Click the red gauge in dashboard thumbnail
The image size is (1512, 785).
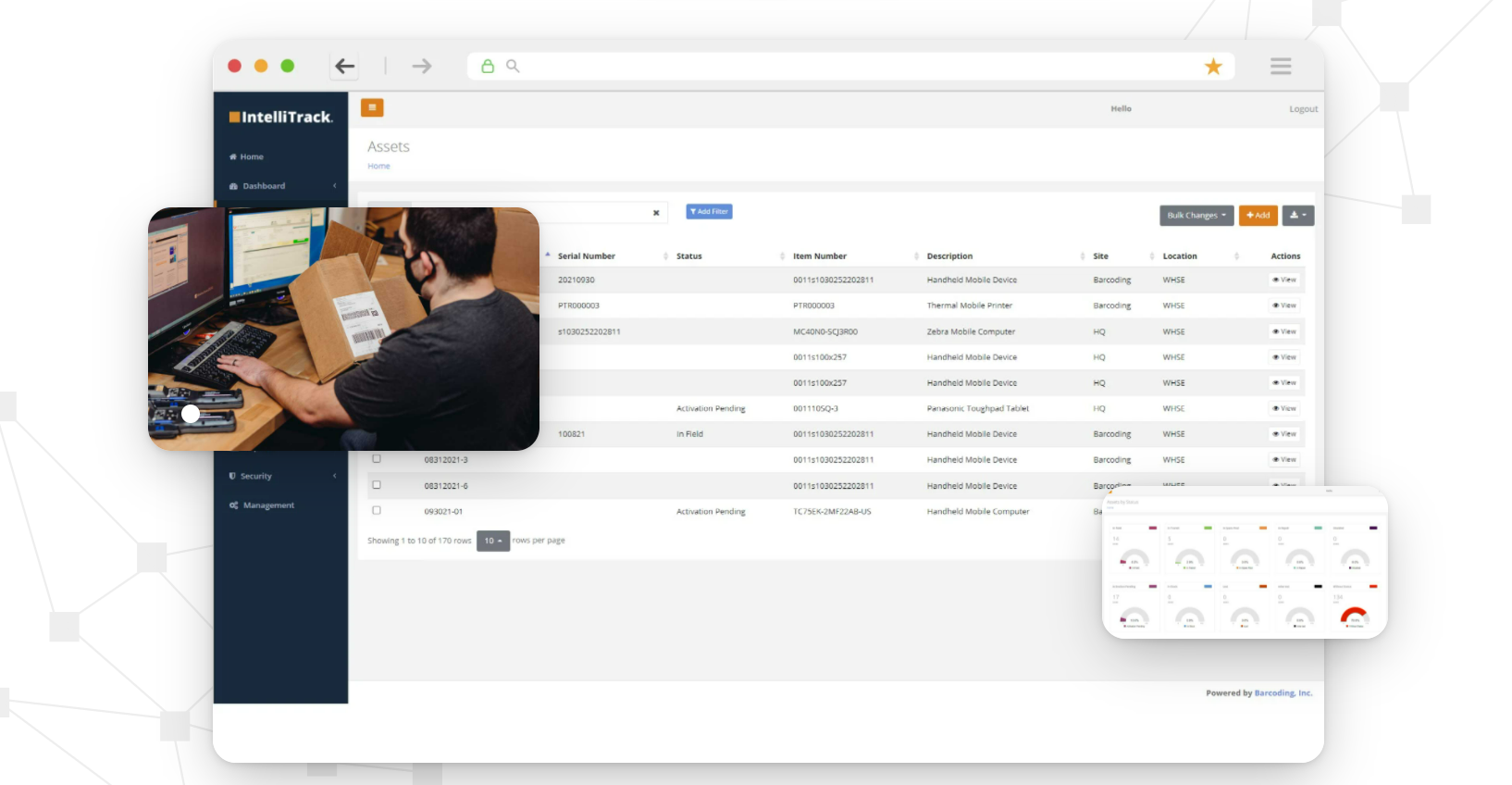click(x=1355, y=616)
